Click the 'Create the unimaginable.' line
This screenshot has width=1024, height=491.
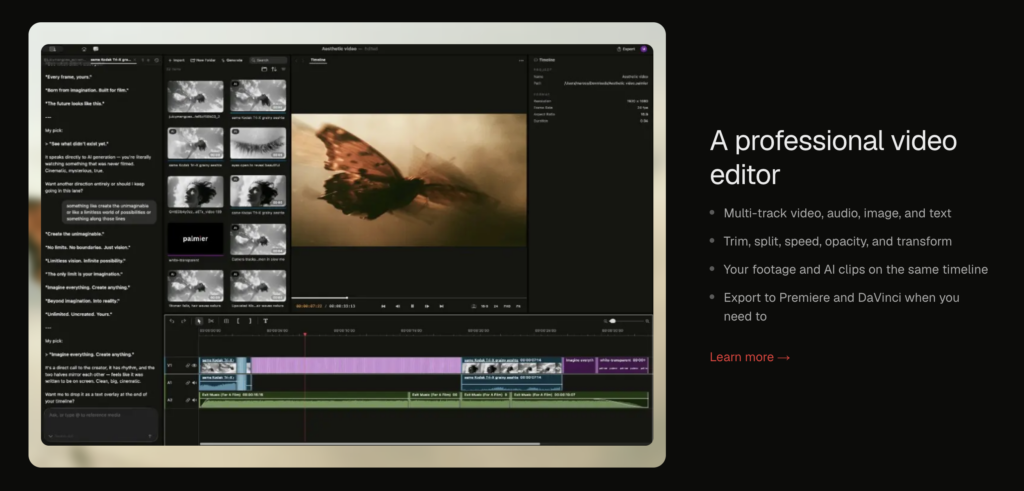(75, 234)
